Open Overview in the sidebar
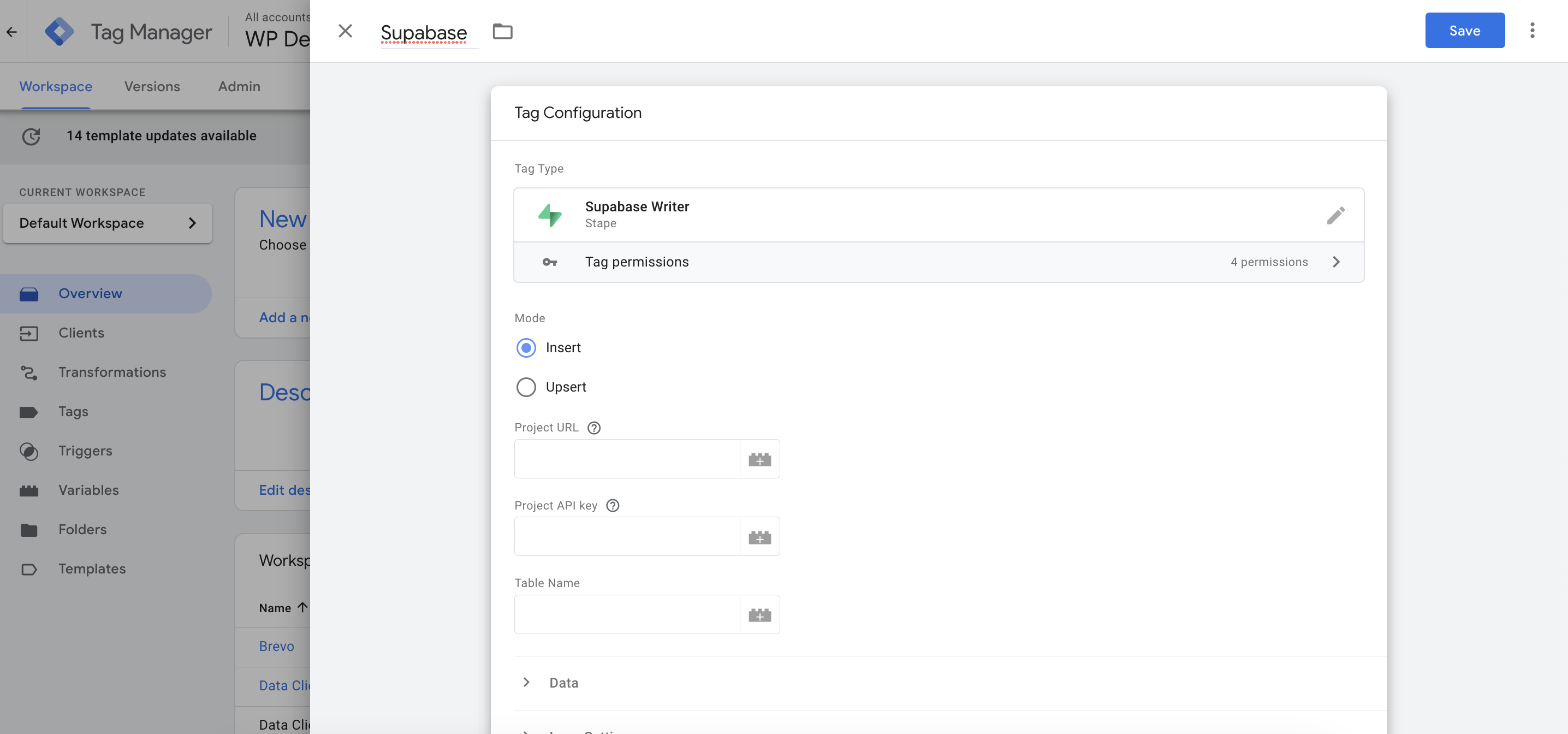 coord(106,294)
